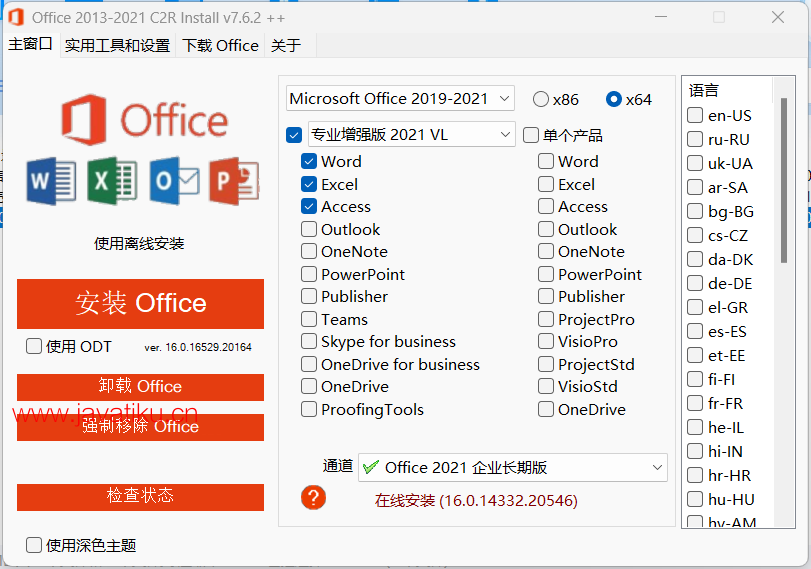Switch to the 主窗口 tab
The height and width of the screenshot is (569, 811).
pyautogui.click(x=31, y=44)
